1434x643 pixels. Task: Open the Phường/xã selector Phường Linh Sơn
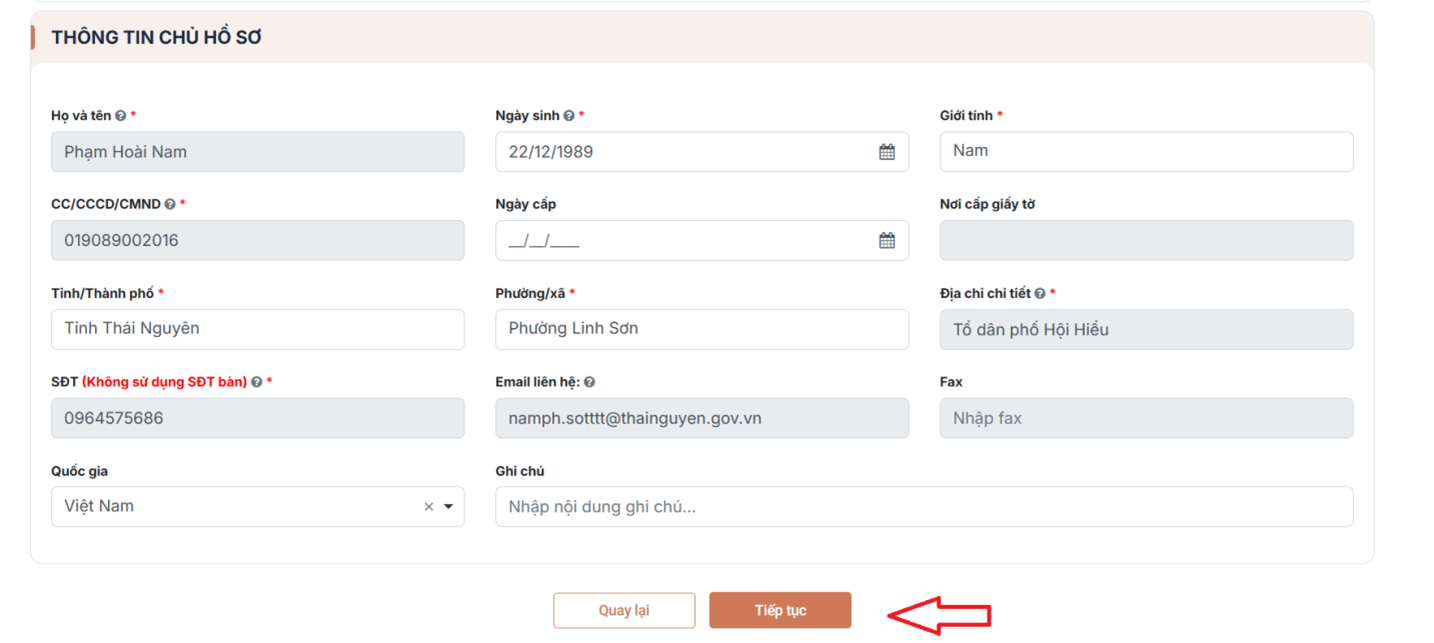[x=702, y=329]
